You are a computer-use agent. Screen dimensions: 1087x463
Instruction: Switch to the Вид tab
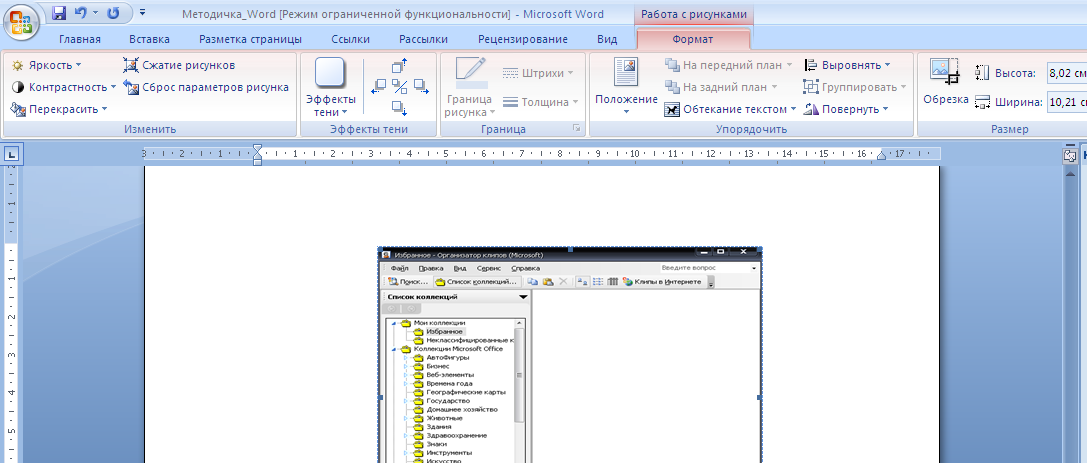click(607, 40)
